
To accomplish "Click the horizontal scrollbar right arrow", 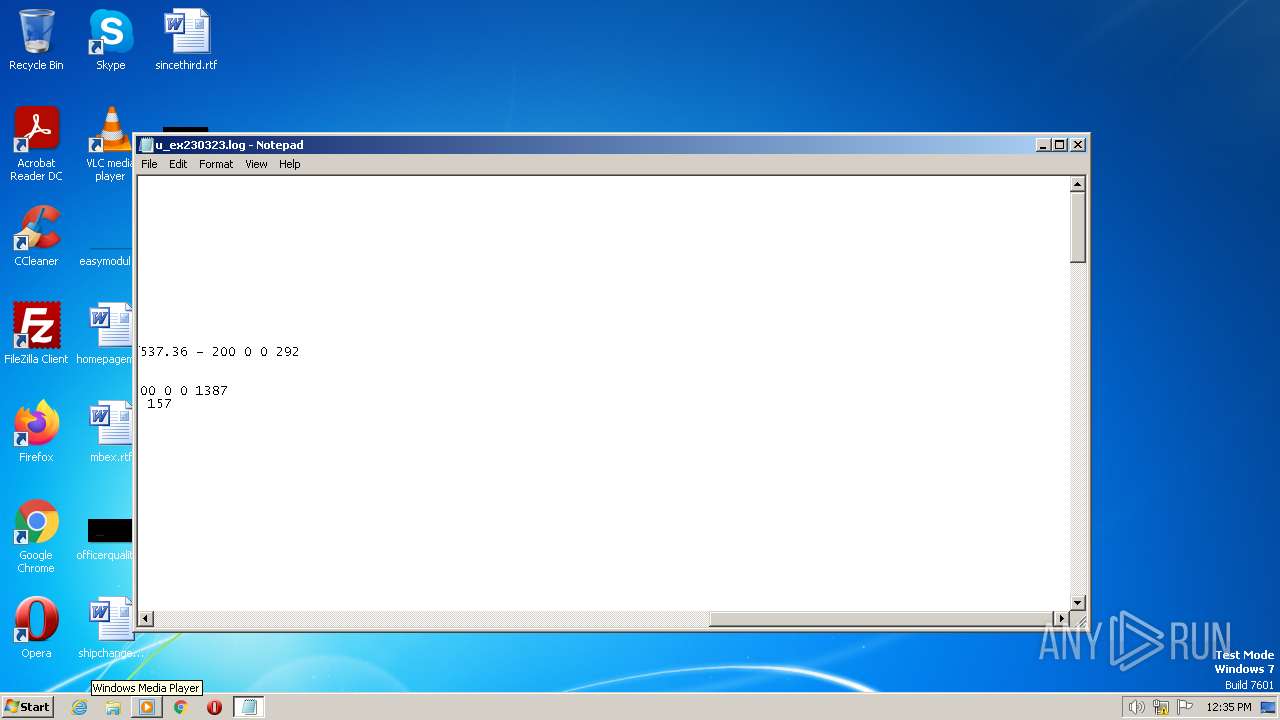I will pos(1062,619).
